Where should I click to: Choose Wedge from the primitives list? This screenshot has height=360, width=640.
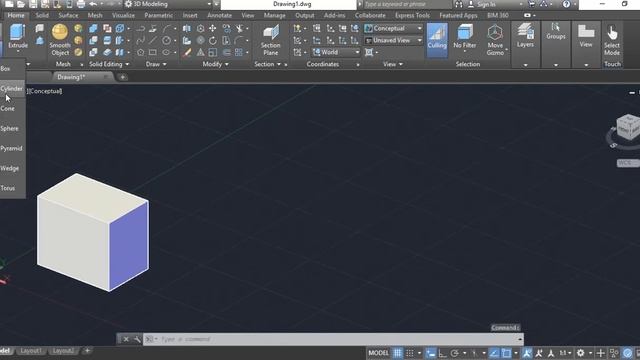pos(10,168)
